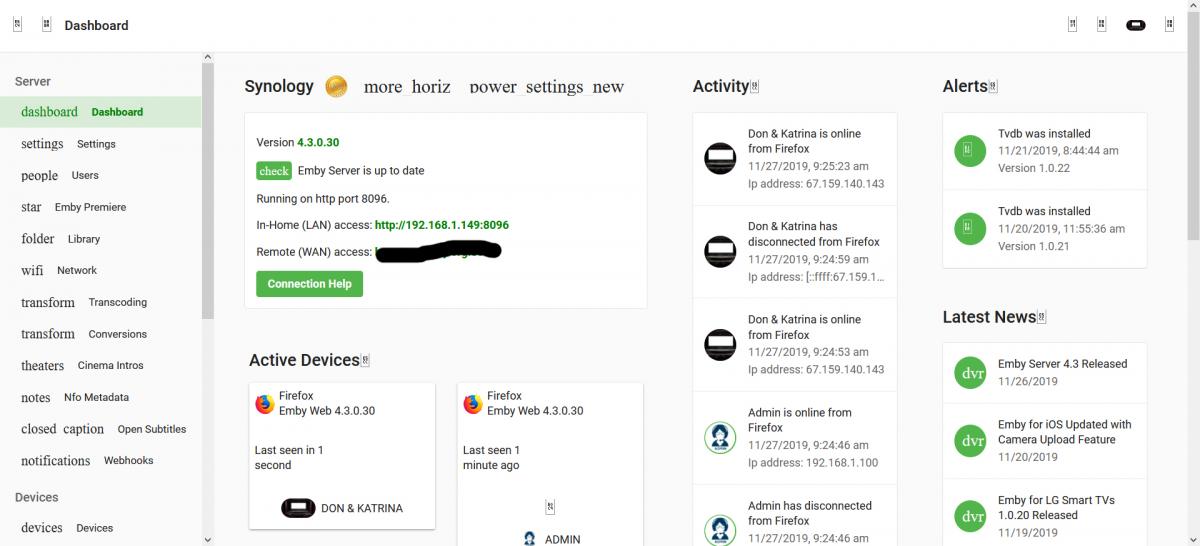Open Webhooks in the sidebar

coord(100,461)
